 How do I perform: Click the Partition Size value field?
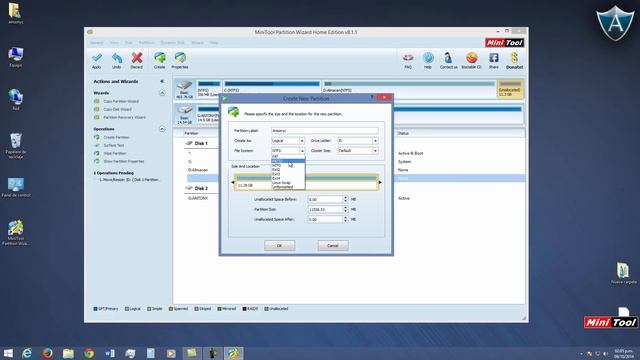325,209
